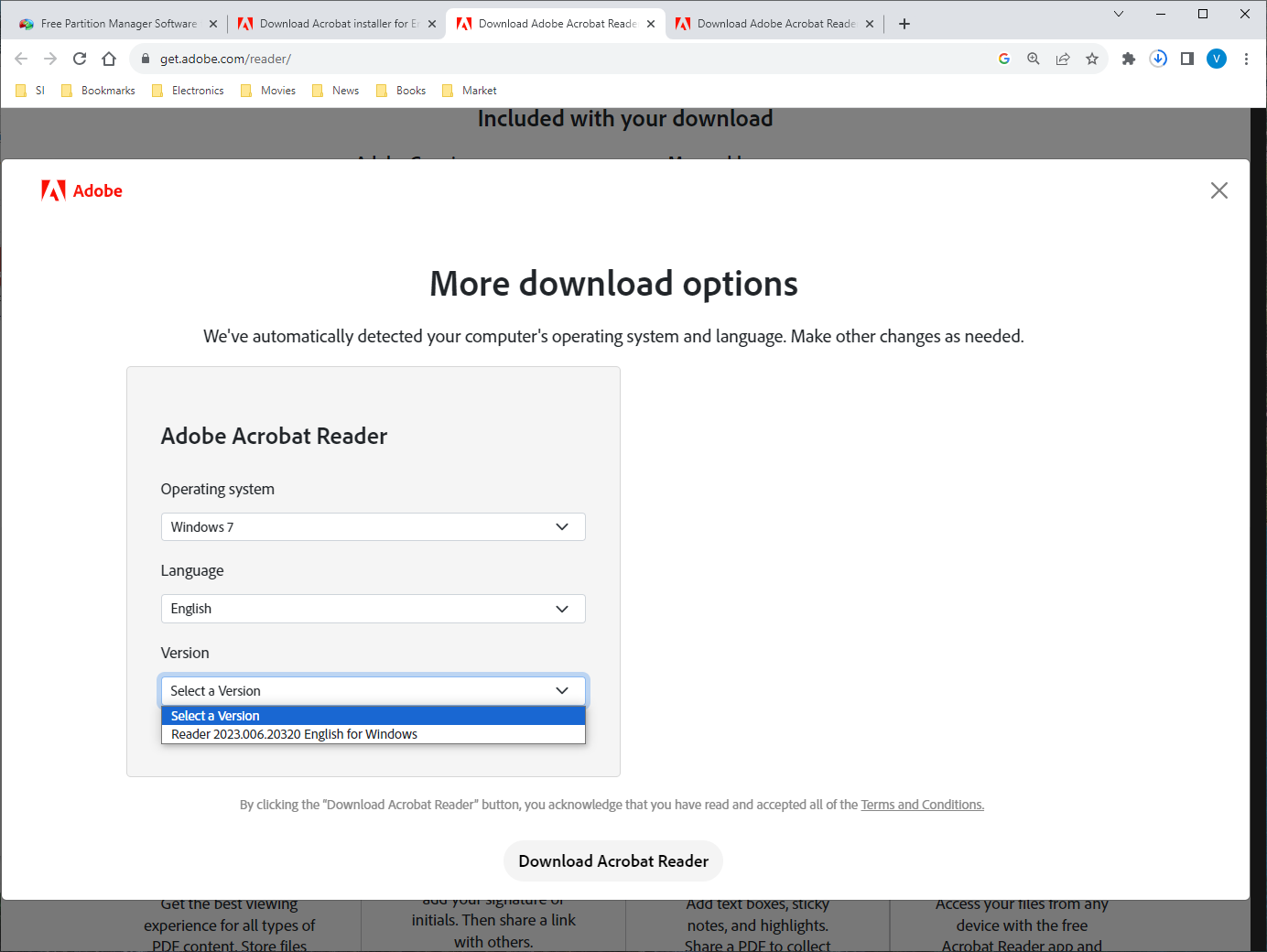The width and height of the screenshot is (1267, 952).
Task: Open the Language dropdown showing English
Action: pos(373,608)
